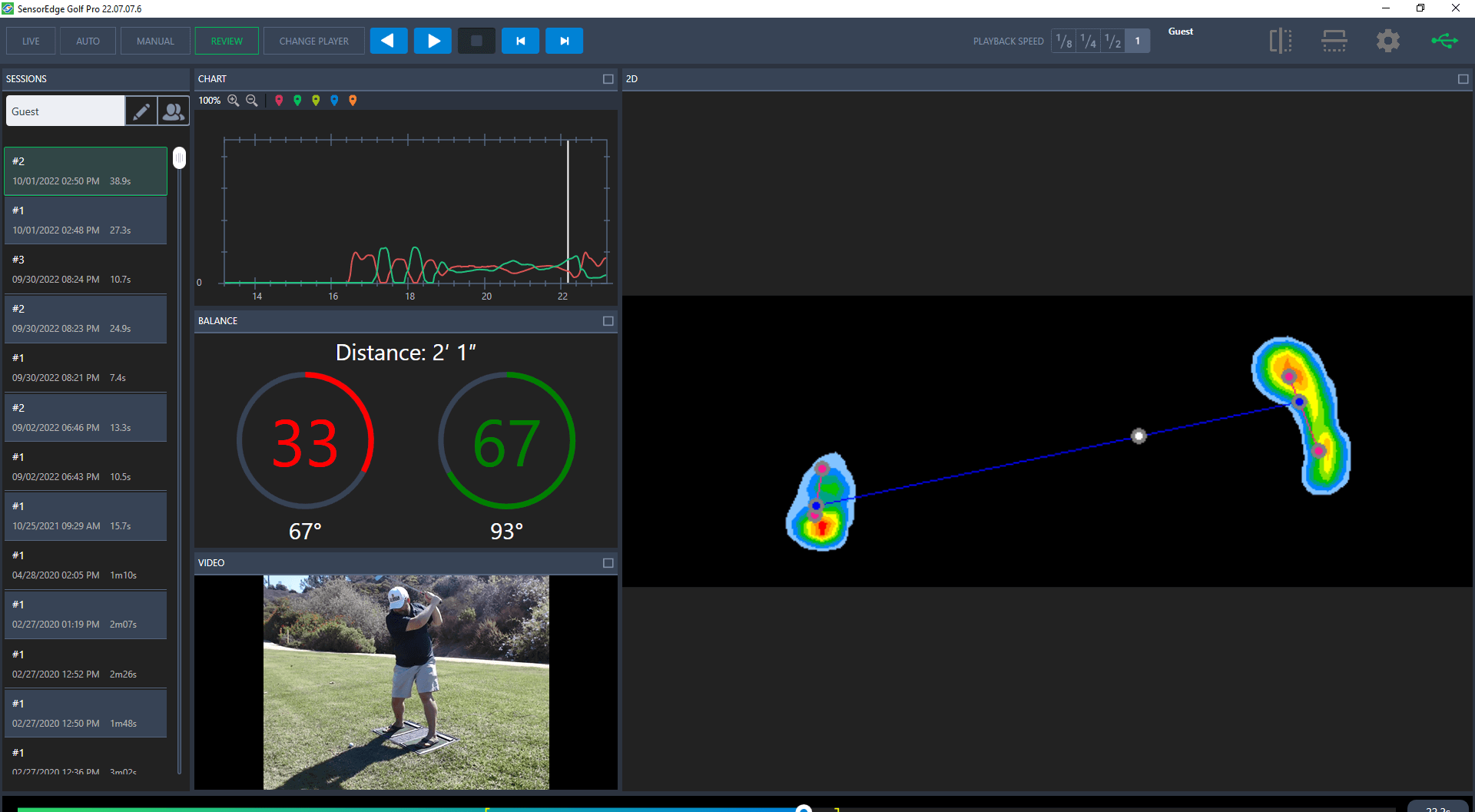Toggle the vertical mirror flip icon
Image resolution: width=1475 pixels, height=812 pixels.
point(1280,41)
